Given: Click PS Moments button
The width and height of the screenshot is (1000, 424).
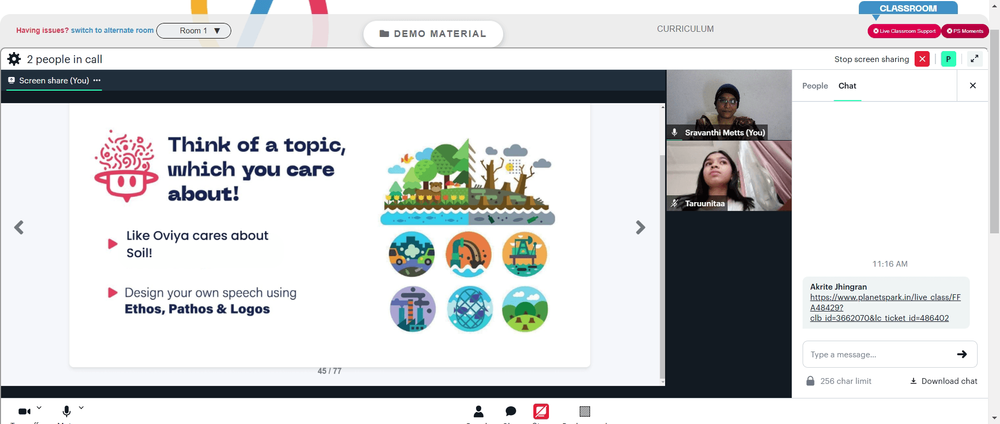Looking at the screenshot, I should 965,31.
